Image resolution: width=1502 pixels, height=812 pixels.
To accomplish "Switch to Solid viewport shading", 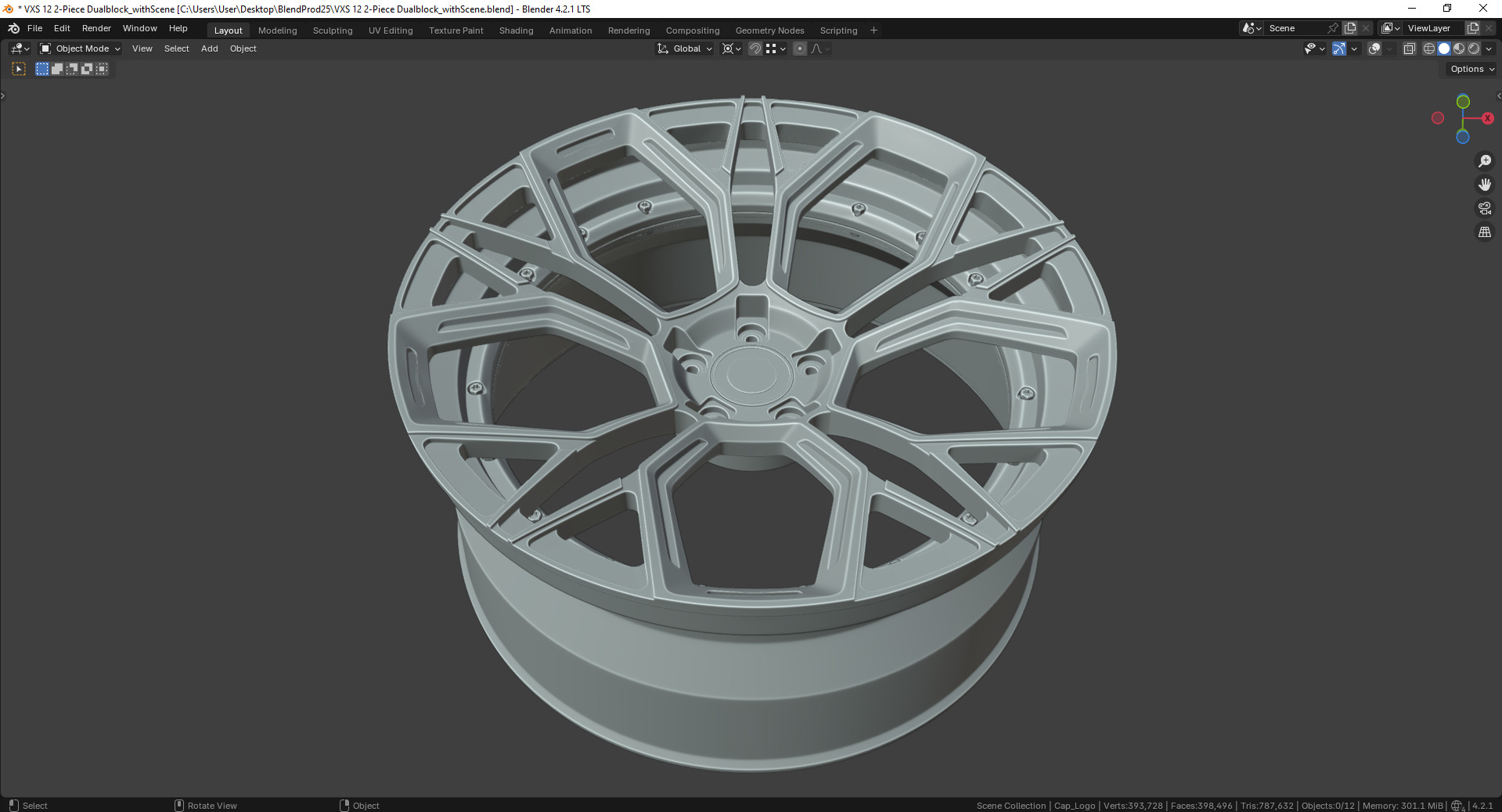I will tap(1444, 49).
